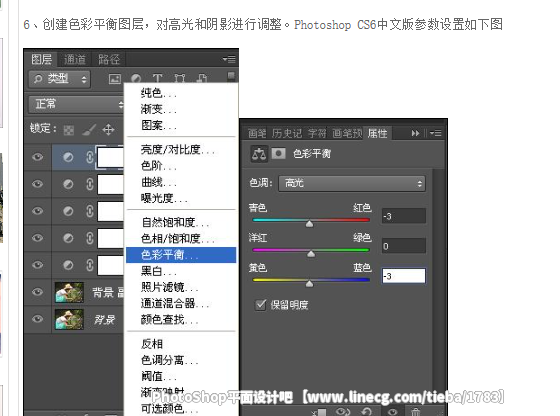
Task: Switch to the 画笔 tab
Action: [257, 133]
